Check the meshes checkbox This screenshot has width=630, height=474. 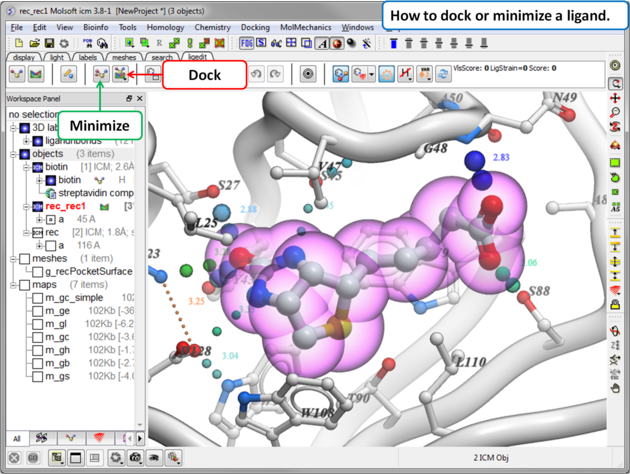tap(25, 258)
